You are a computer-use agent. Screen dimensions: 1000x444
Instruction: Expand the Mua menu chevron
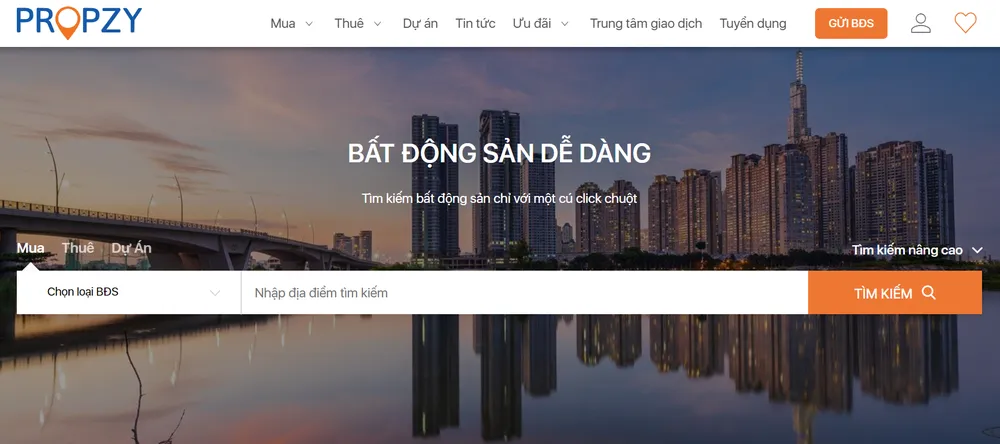click(x=309, y=24)
